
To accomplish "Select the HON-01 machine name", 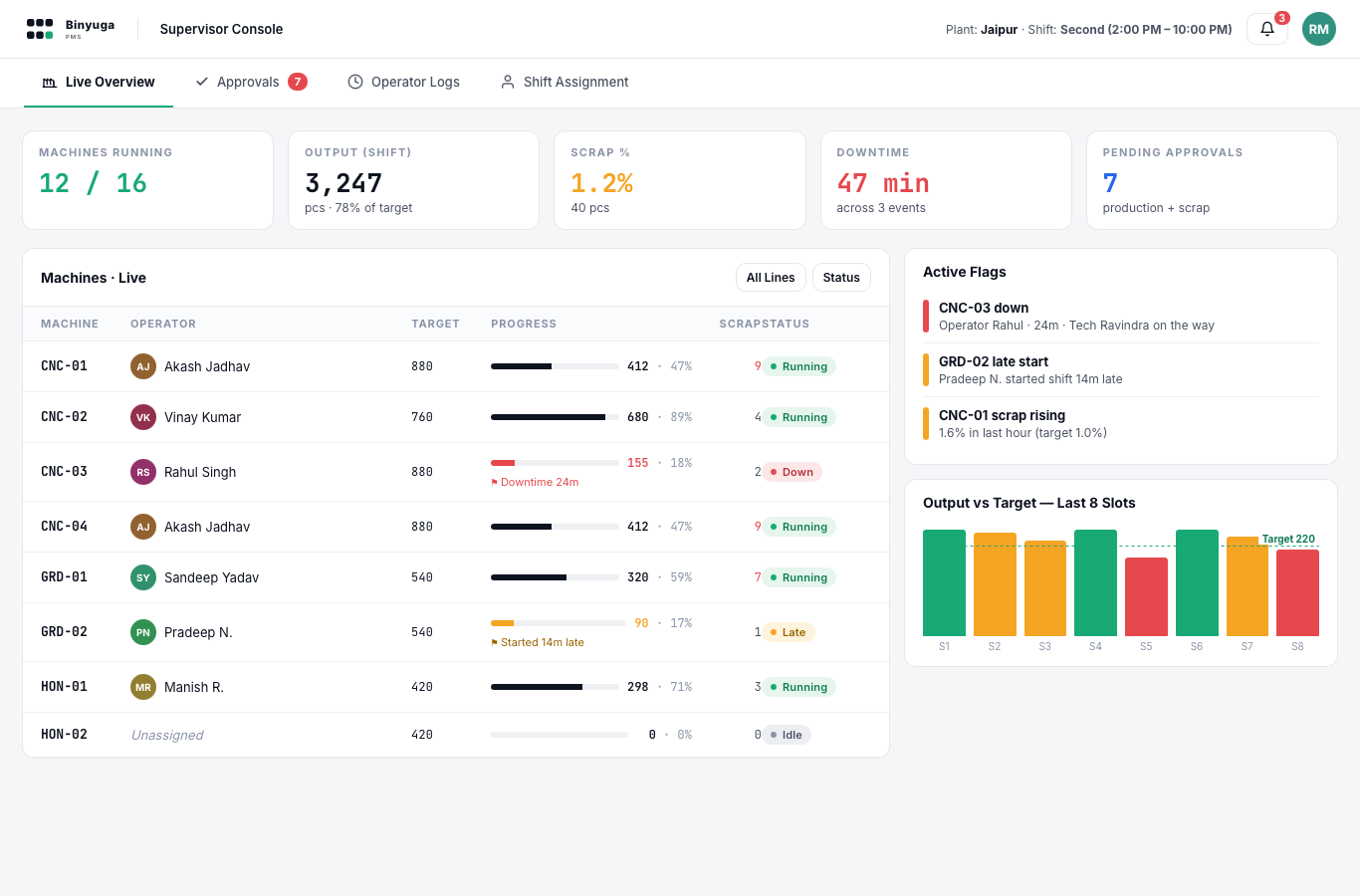I will (x=64, y=687).
